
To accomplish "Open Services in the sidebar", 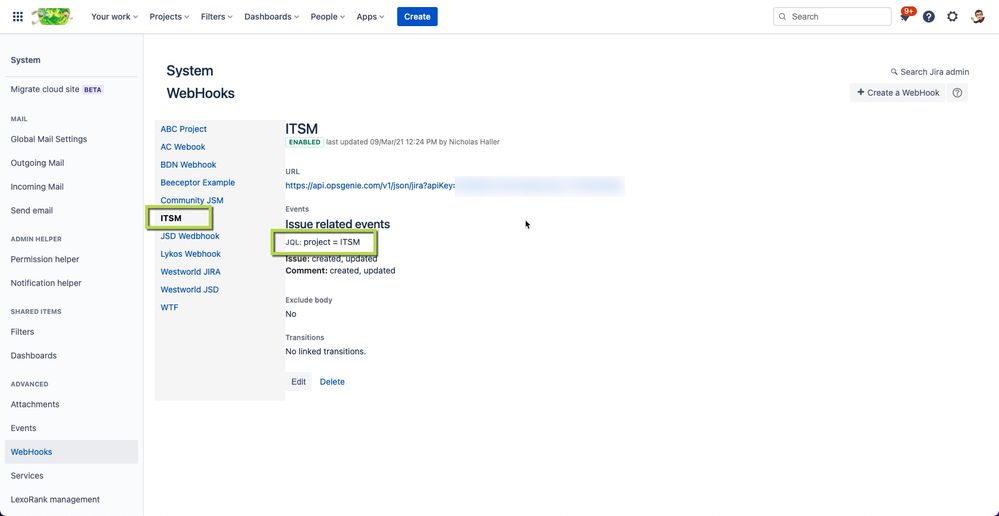I will pyautogui.click(x=27, y=476).
